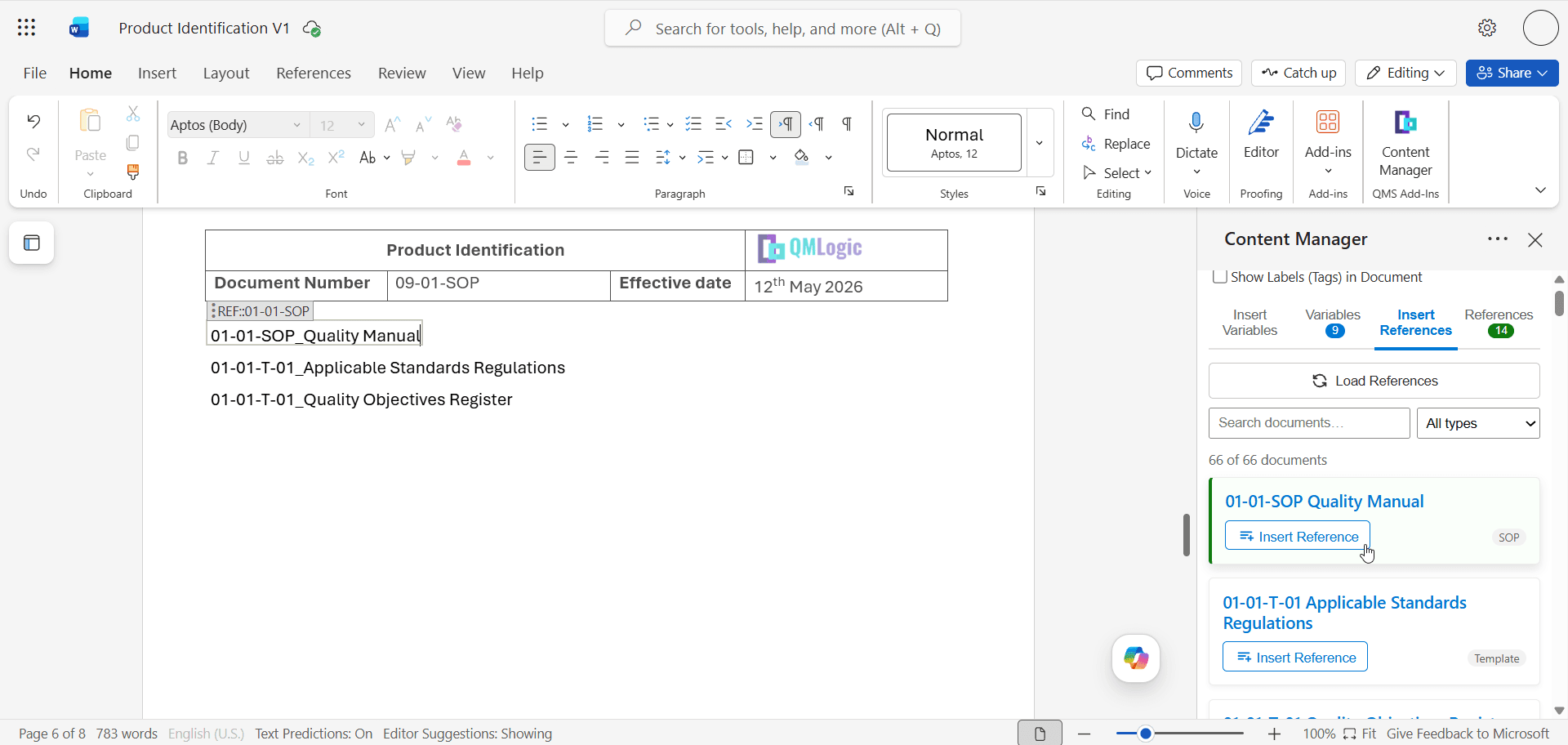Viewport: 1568px width, 745px height.
Task: Click the Content Manager scrollbar thumb
Action: point(1559,303)
